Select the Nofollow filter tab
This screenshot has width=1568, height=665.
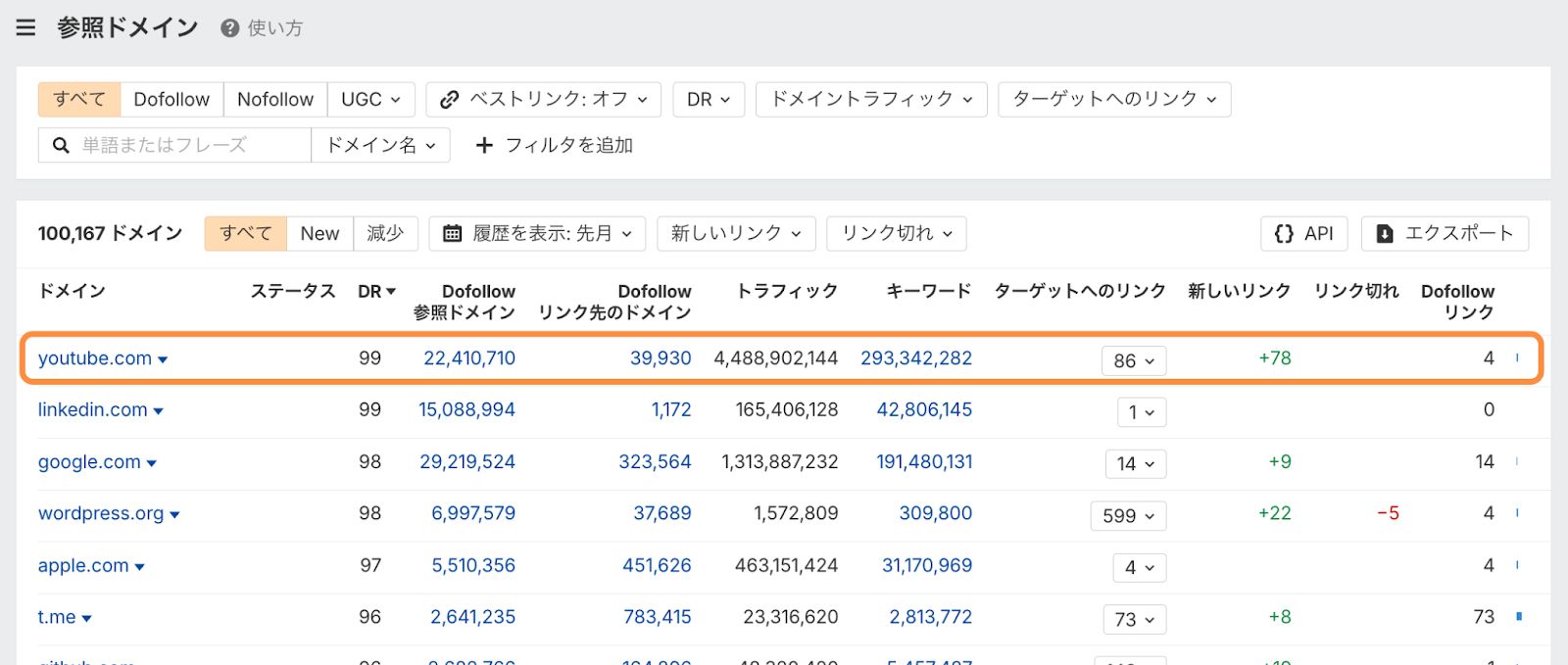tap(275, 99)
